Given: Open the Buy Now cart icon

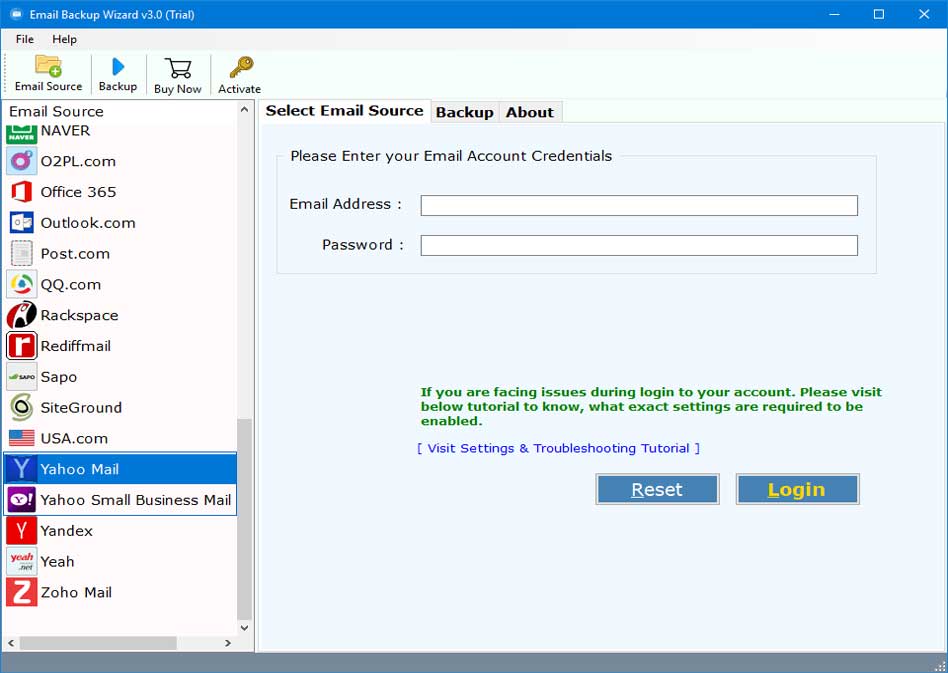Looking at the screenshot, I should 178,68.
